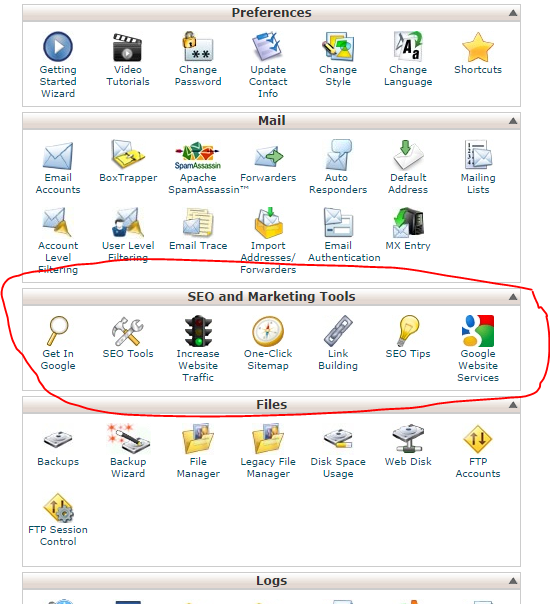This screenshot has height=604, width=550.
Task: Click the File Manager folder icon
Action: [198, 439]
